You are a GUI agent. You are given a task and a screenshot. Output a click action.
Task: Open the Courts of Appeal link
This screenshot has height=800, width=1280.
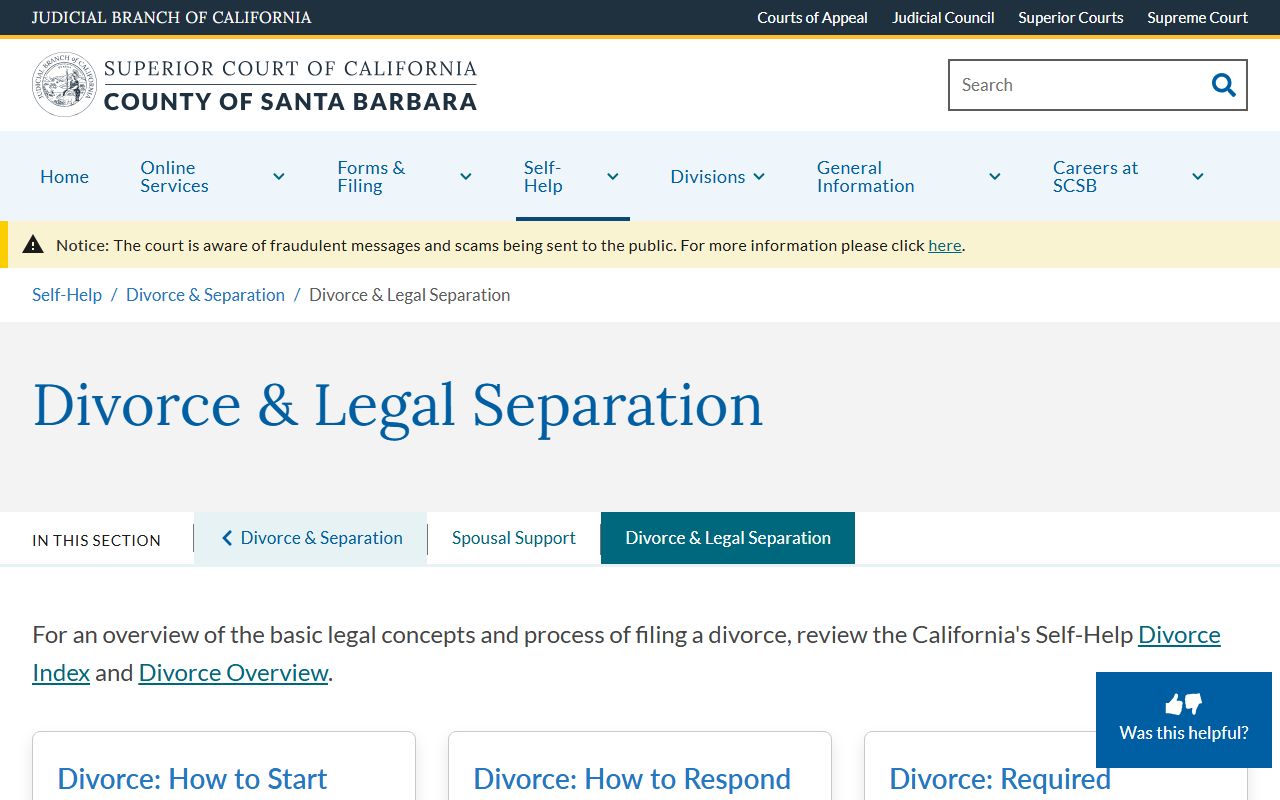812,17
